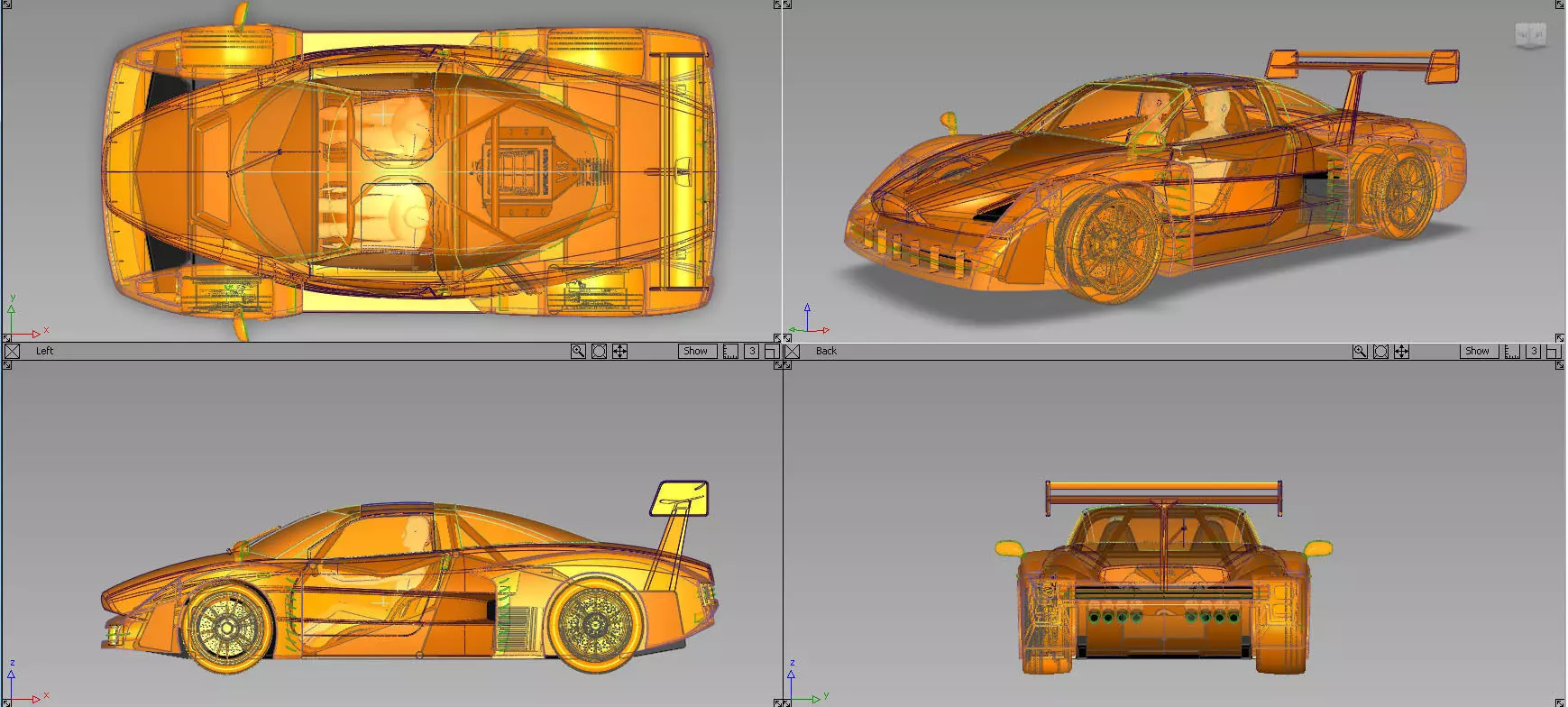Toggle the grid ruler icon in the Back viewport bar

pos(1512,352)
